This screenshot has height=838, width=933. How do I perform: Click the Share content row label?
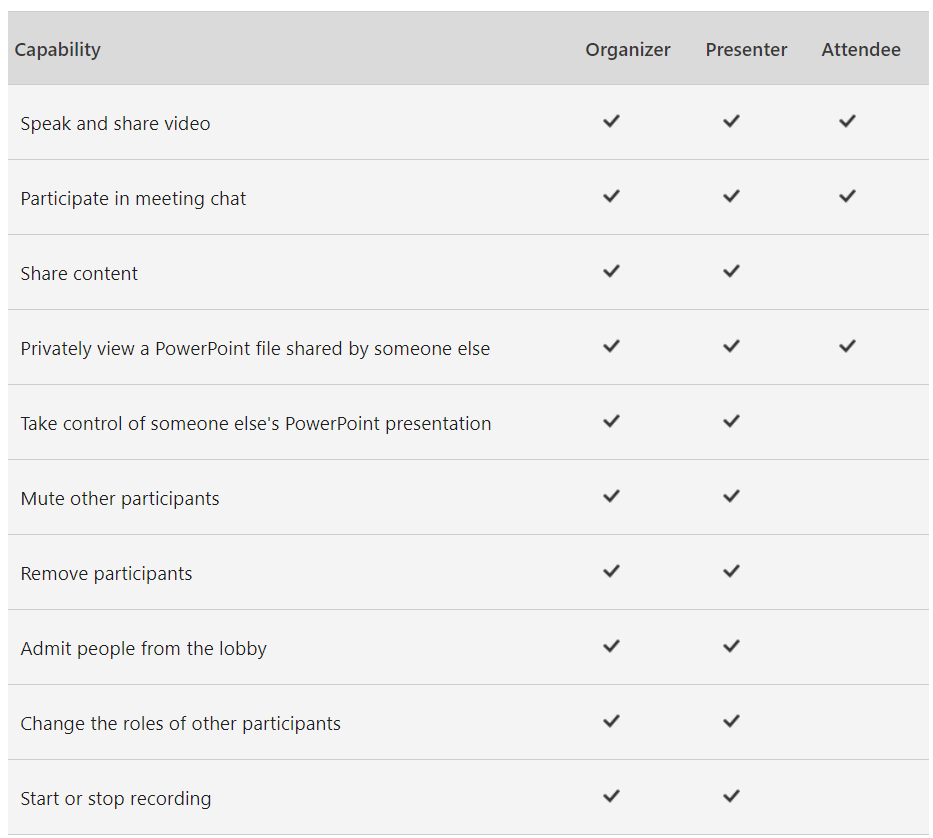[79, 273]
